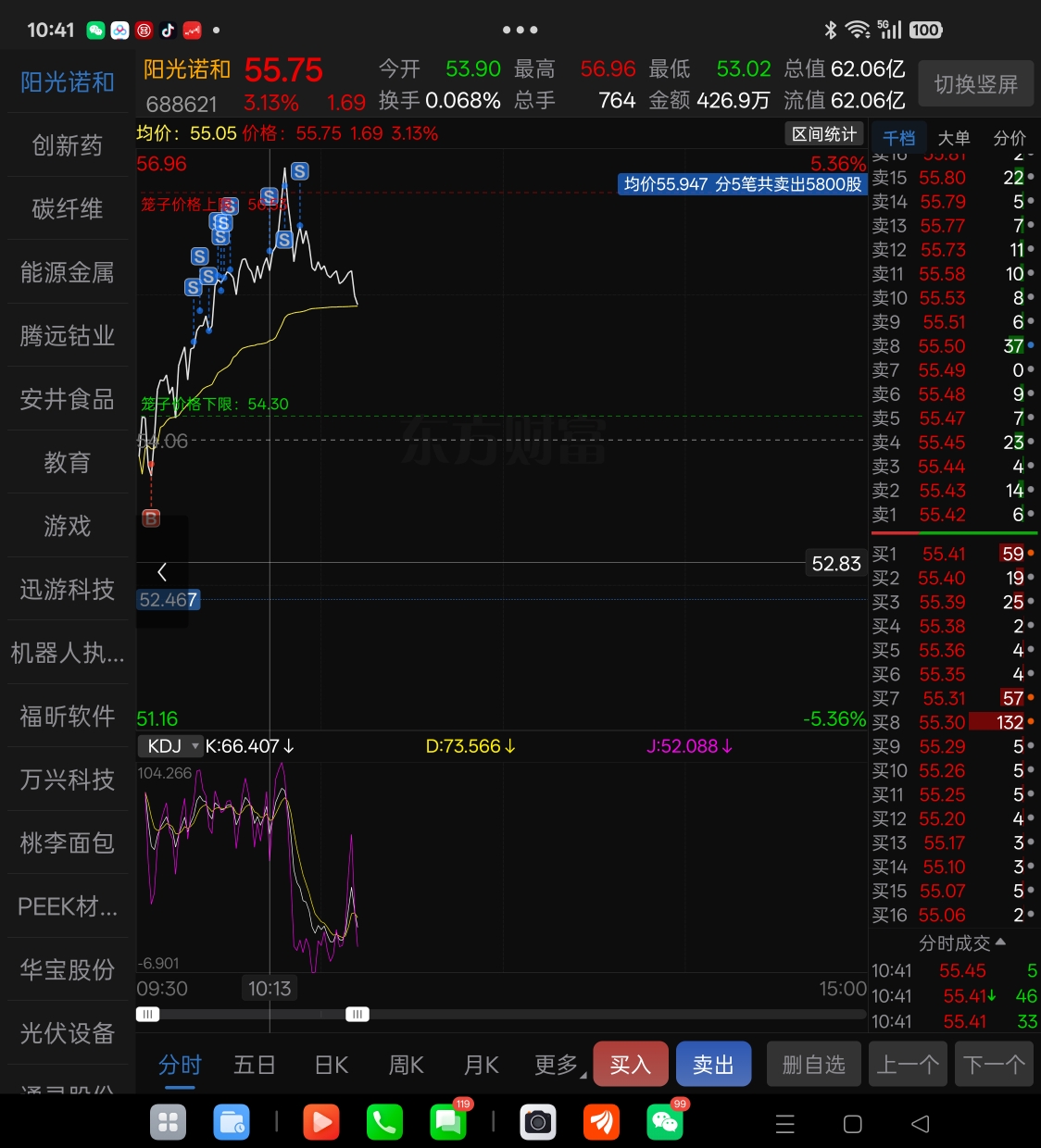This screenshot has height=1148, width=1041.
Task: Select the 分价 tab
Action: coord(1010,138)
